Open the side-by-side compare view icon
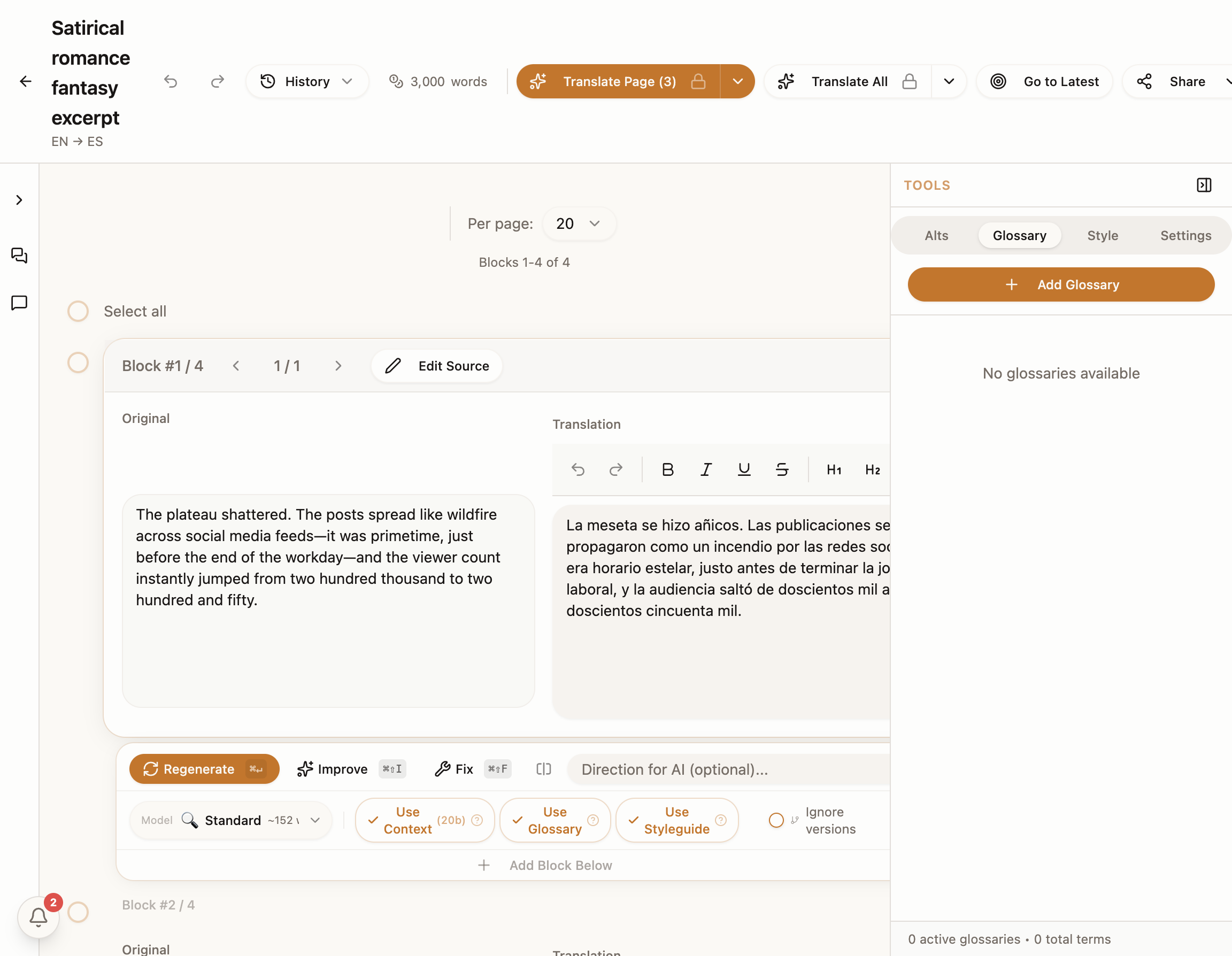The image size is (1232, 956). 543,769
